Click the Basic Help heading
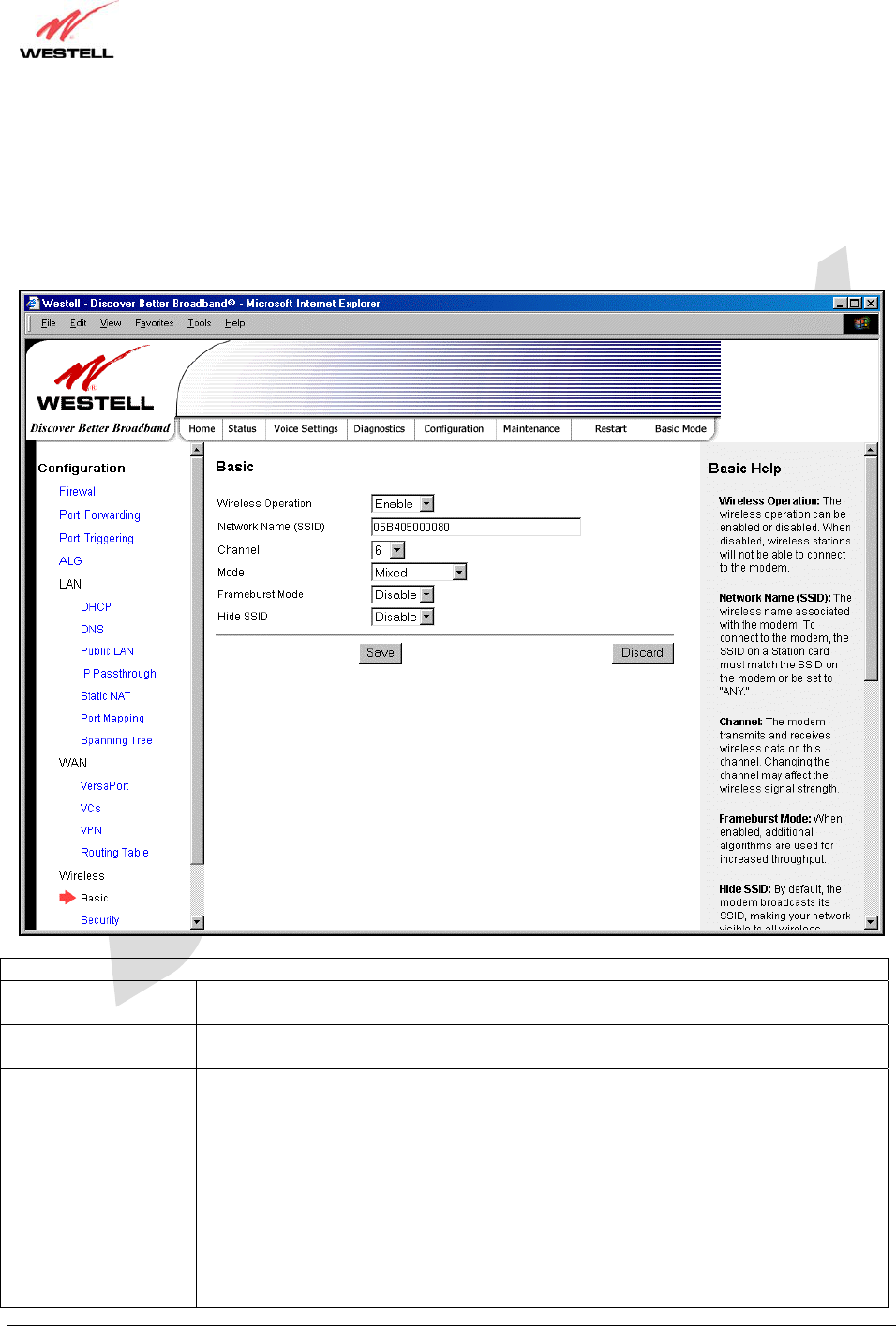This screenshot has width=896, height=1326. point(744,469)
